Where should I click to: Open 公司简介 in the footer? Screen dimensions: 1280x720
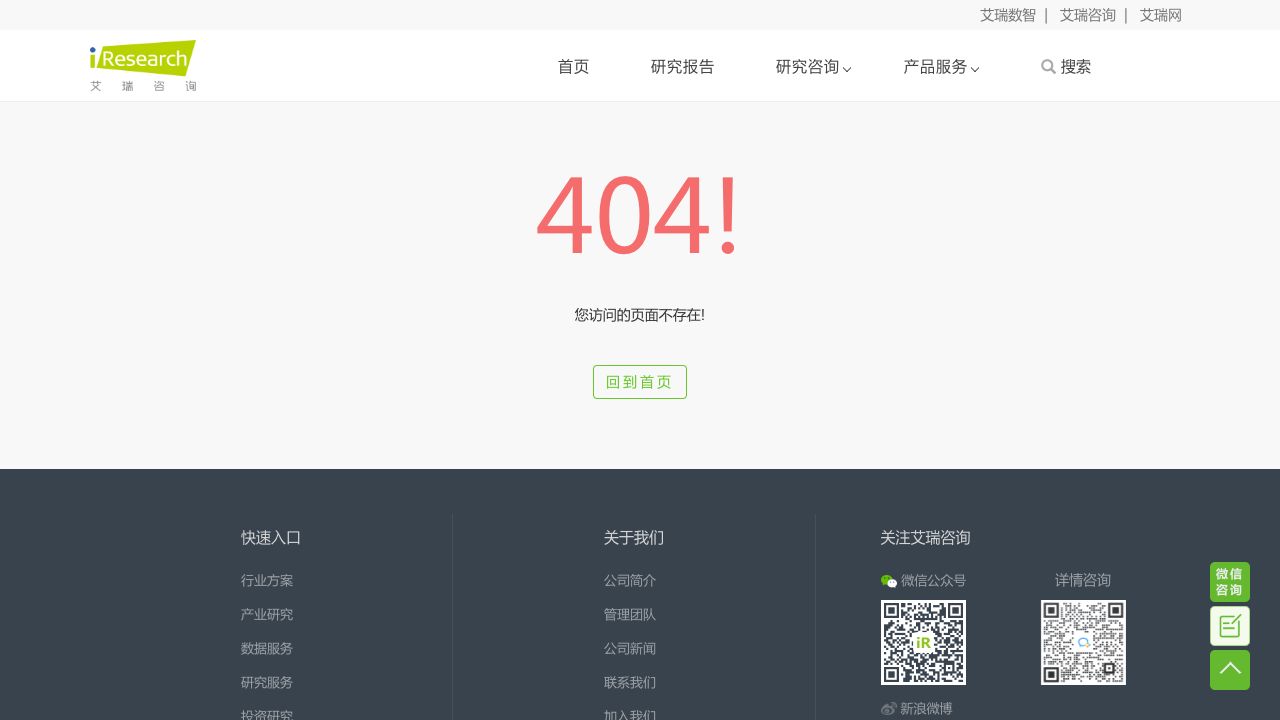[x=629, y=581]
